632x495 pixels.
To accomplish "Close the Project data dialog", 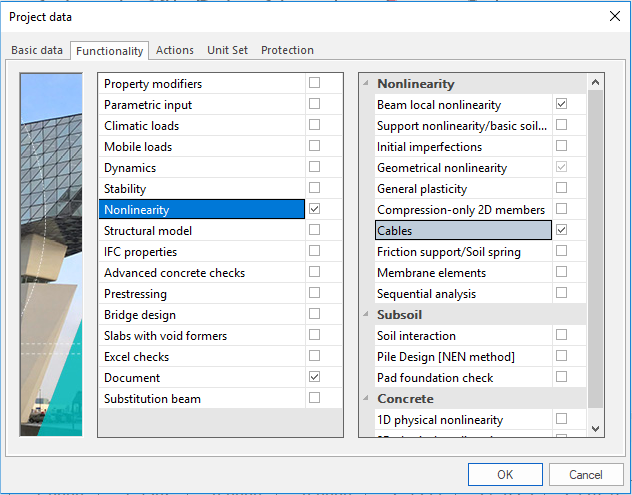I will [613, 16].
